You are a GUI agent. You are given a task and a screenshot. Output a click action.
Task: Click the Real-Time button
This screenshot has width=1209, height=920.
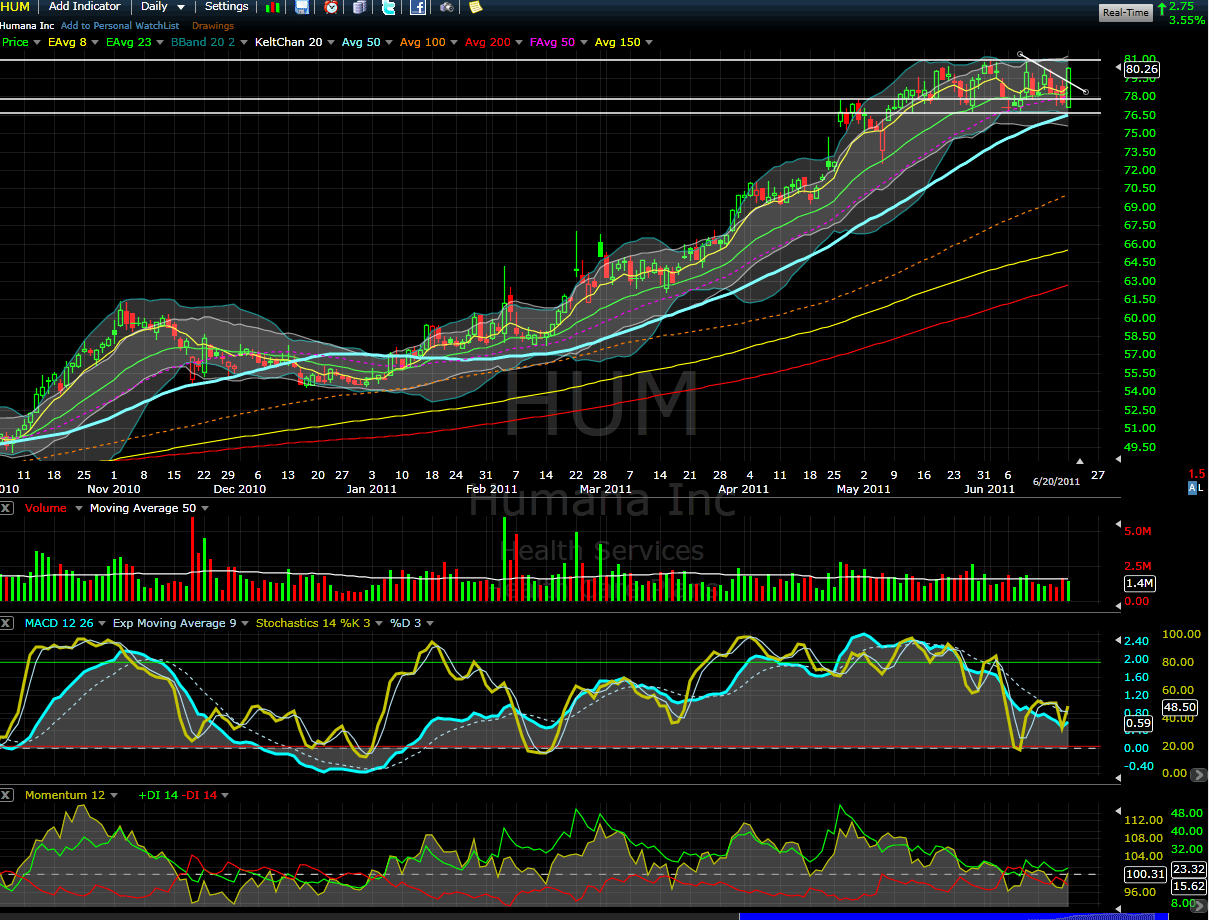pos(1125,13)
